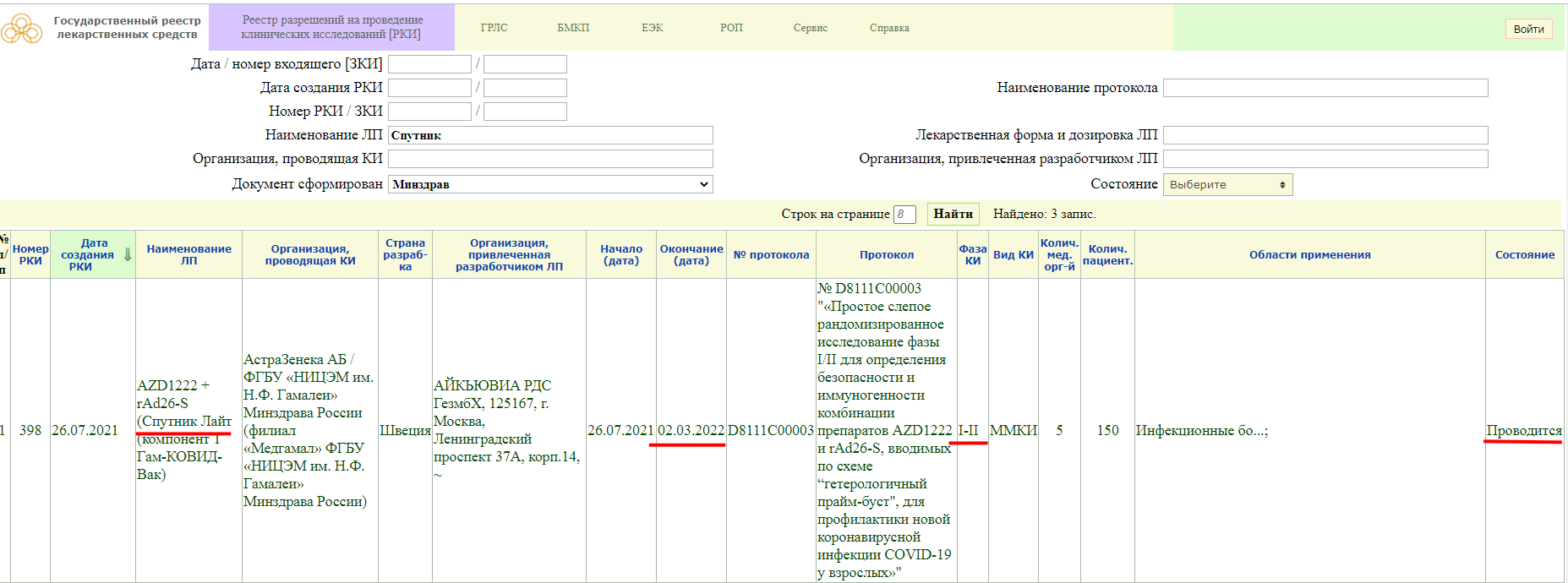Sort by Вид КИ column
The width and height of the screenshot is (1568, 583).
pos(1013,254)
